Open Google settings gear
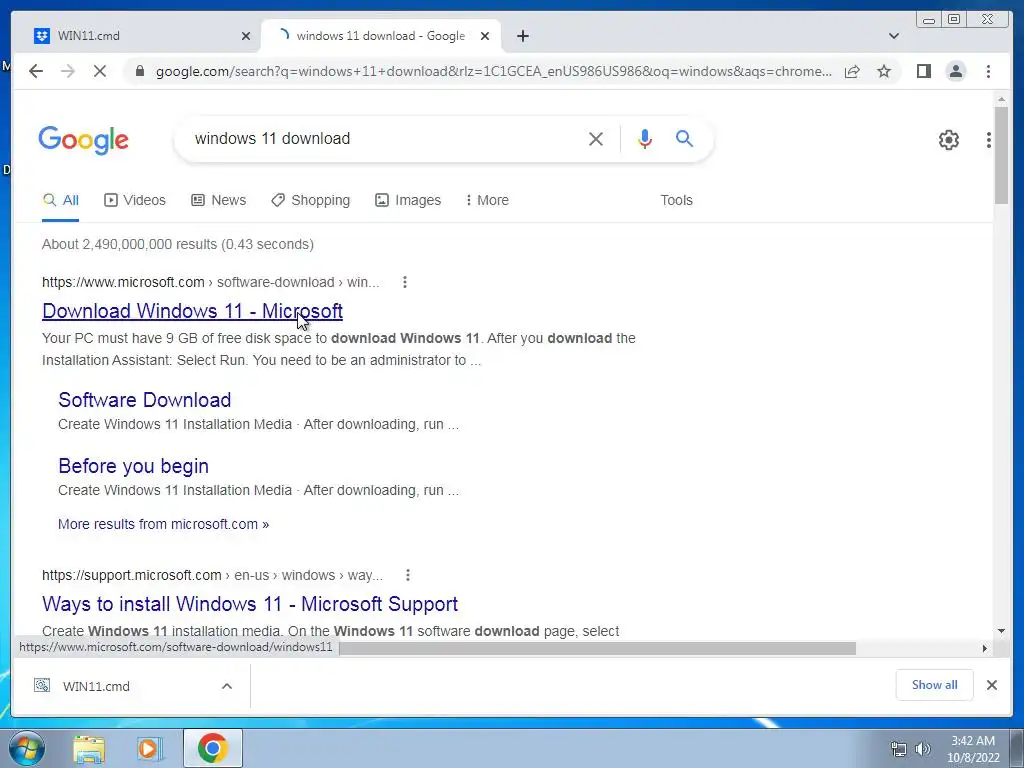The width and height of the screenshot is (1024, 768). pyautogui.click(x=949, y=139)
